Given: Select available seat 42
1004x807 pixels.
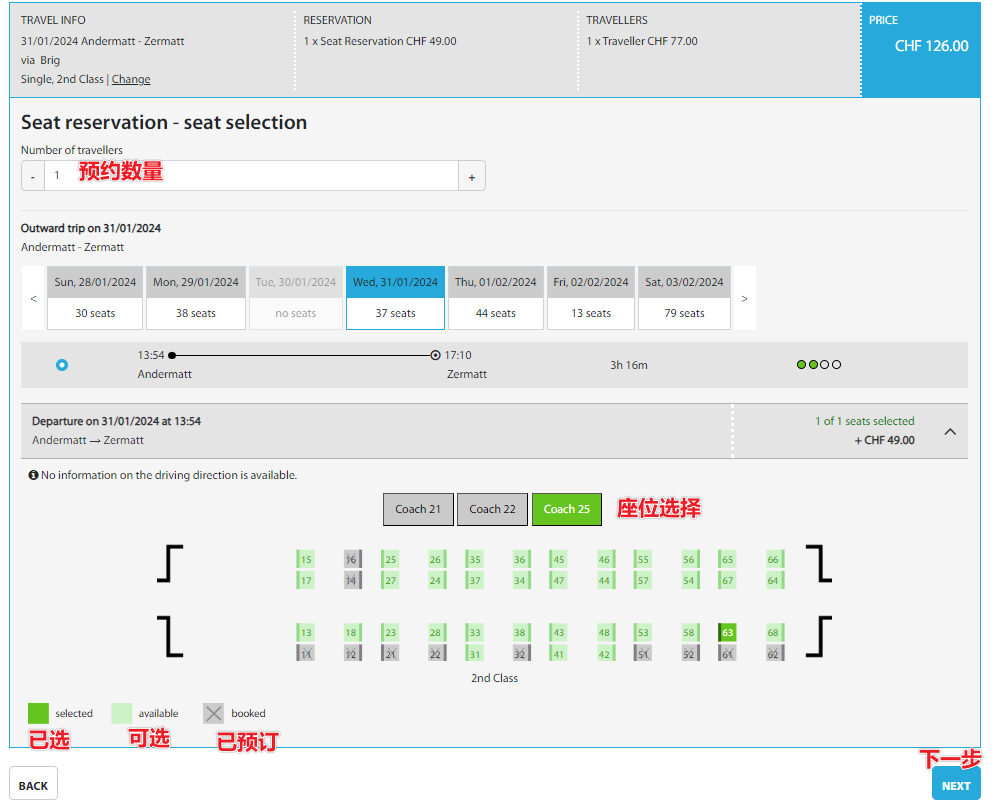Looking at the screenshot, I should (x=604, y=654).
